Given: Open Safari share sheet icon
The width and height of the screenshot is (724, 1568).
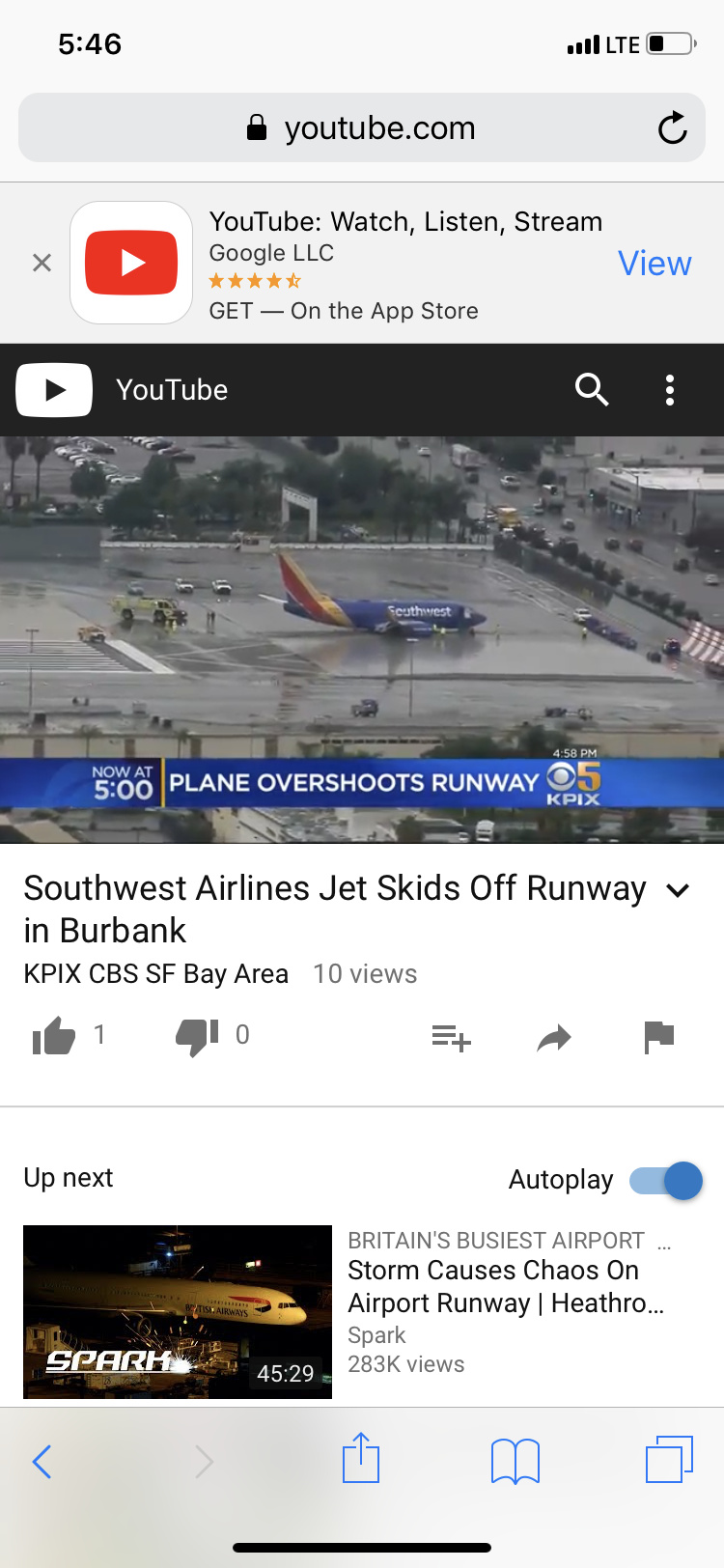Looking at the screenshot, I should [361, 1458].
